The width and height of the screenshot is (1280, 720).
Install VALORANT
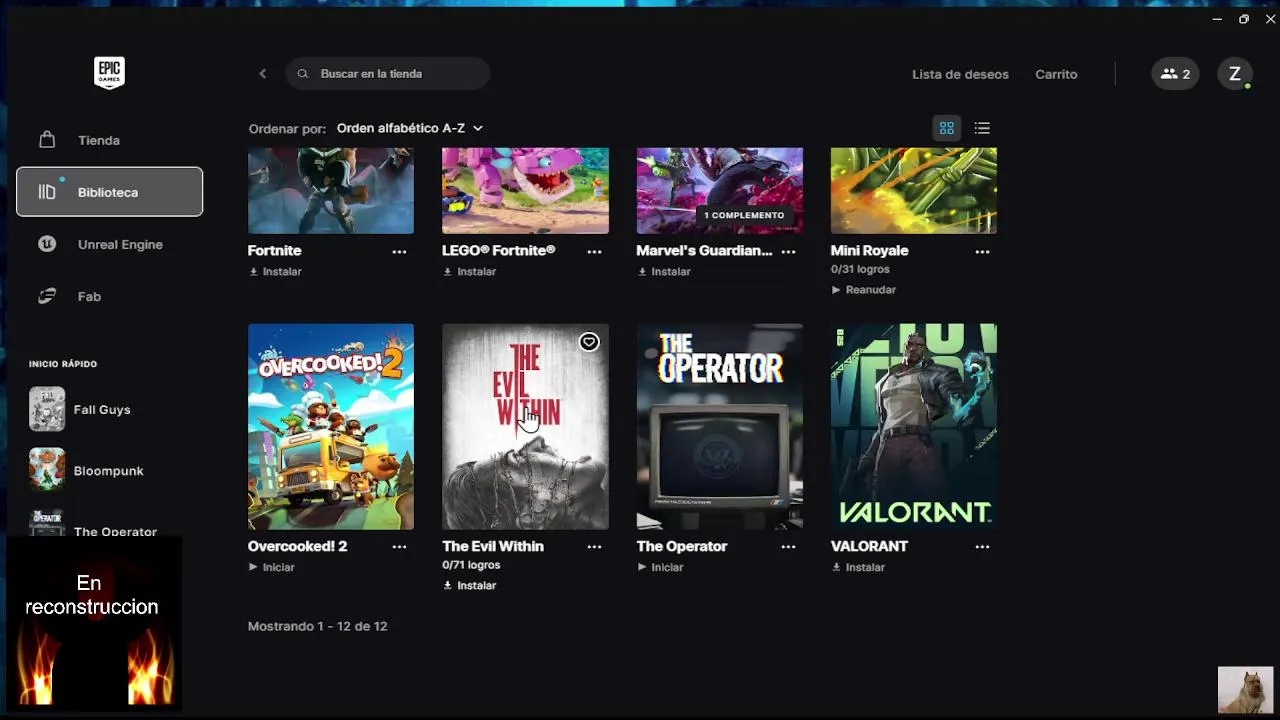(858, 567)
